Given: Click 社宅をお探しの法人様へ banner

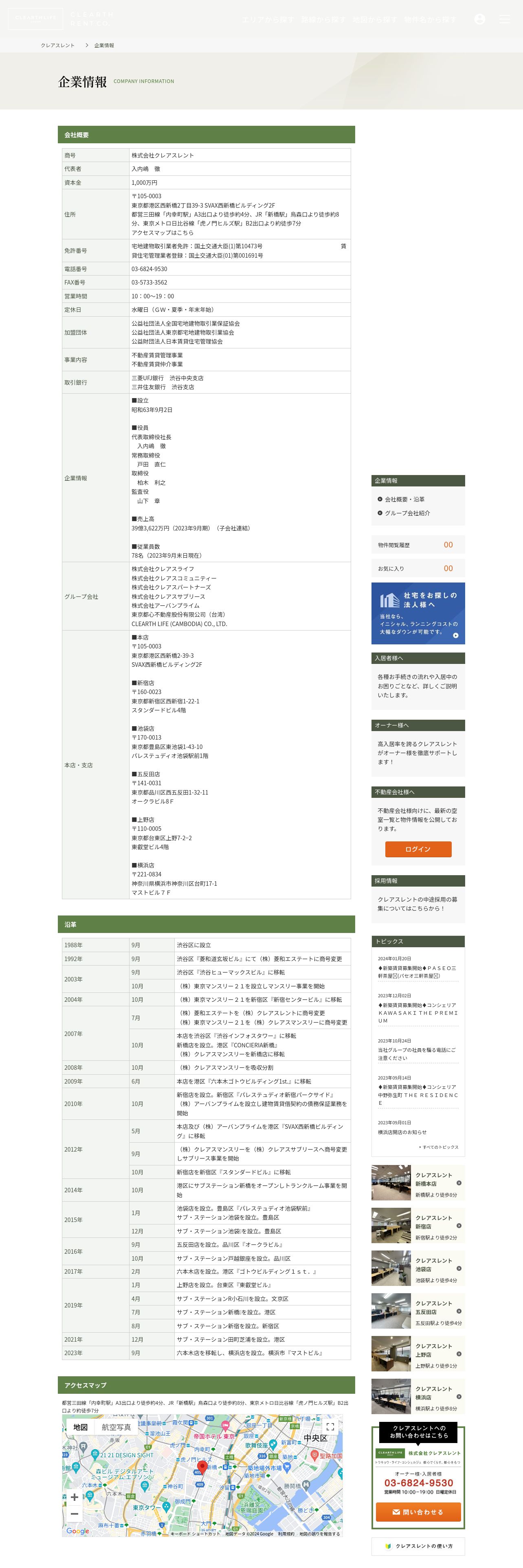Looking at the screenshot, I should point(418,613).
